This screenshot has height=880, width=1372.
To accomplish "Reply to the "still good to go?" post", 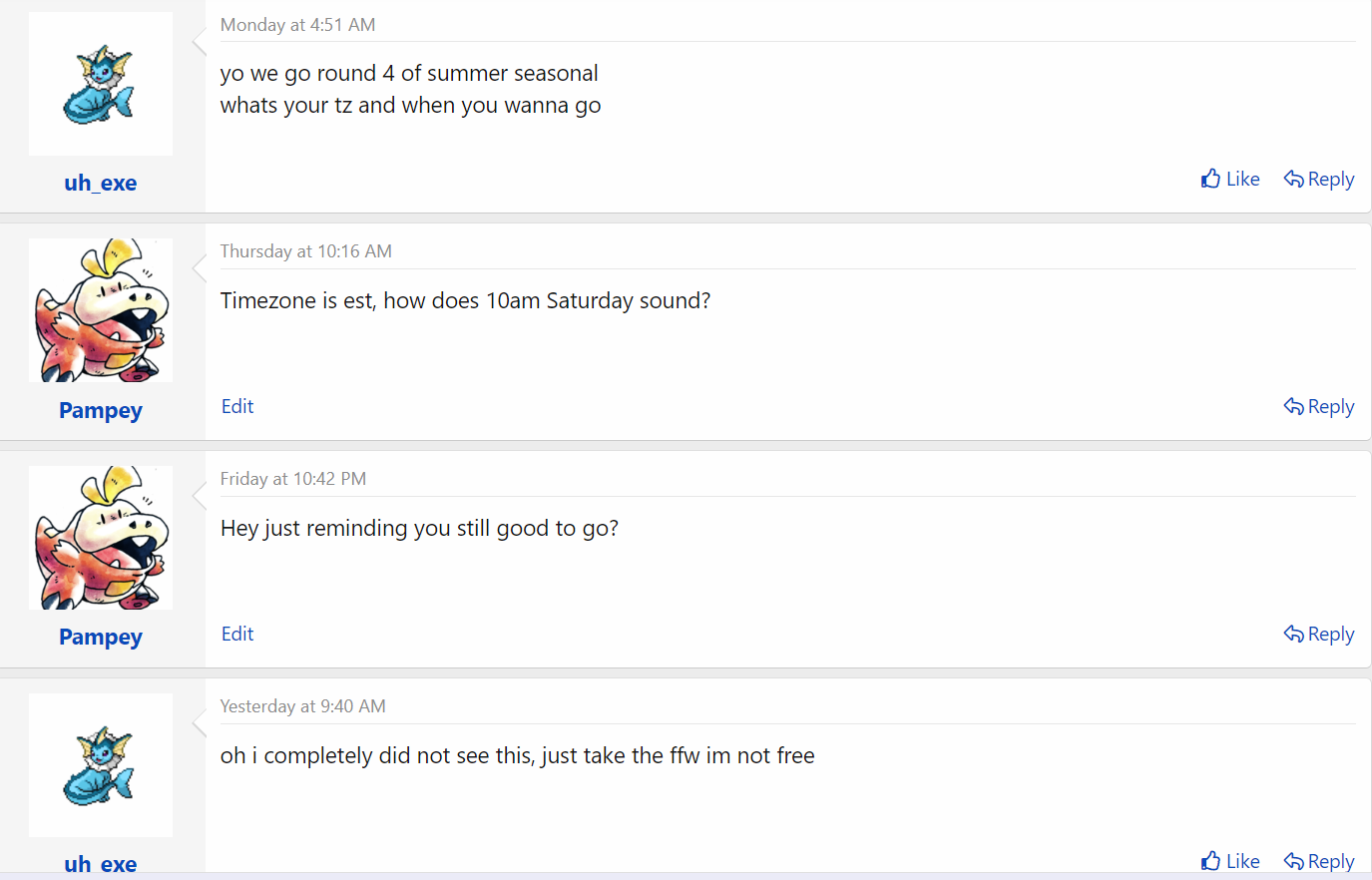I will (x=1319, y=635).
